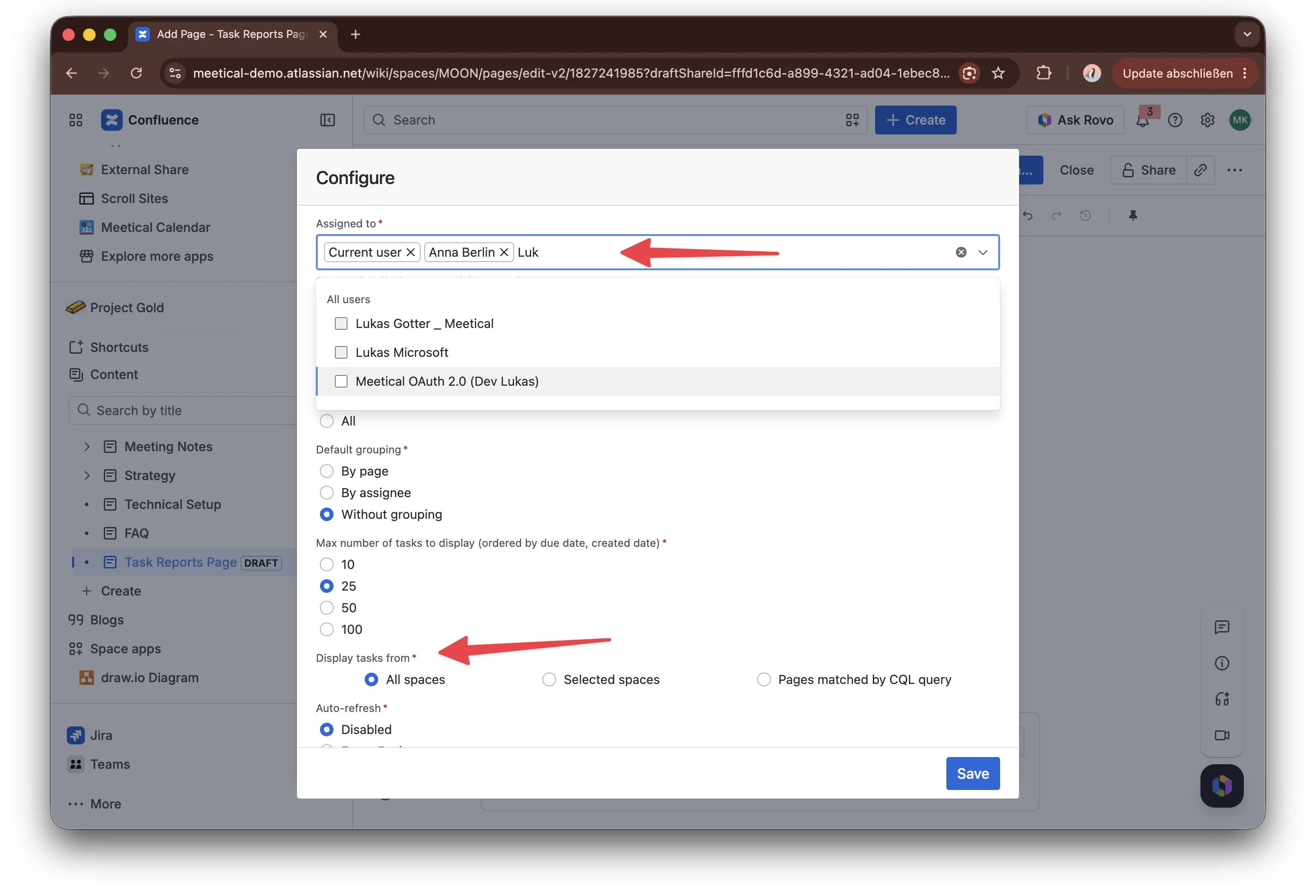Click the browser back arrow
1316x896 pixels.
[71, 73]
